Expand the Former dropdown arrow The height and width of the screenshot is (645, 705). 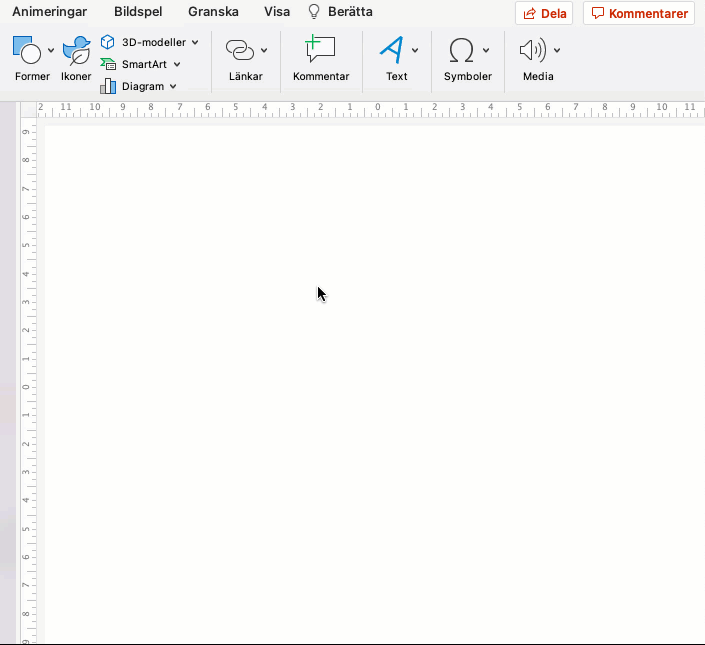pyautogui.click(x=51, y=50)
